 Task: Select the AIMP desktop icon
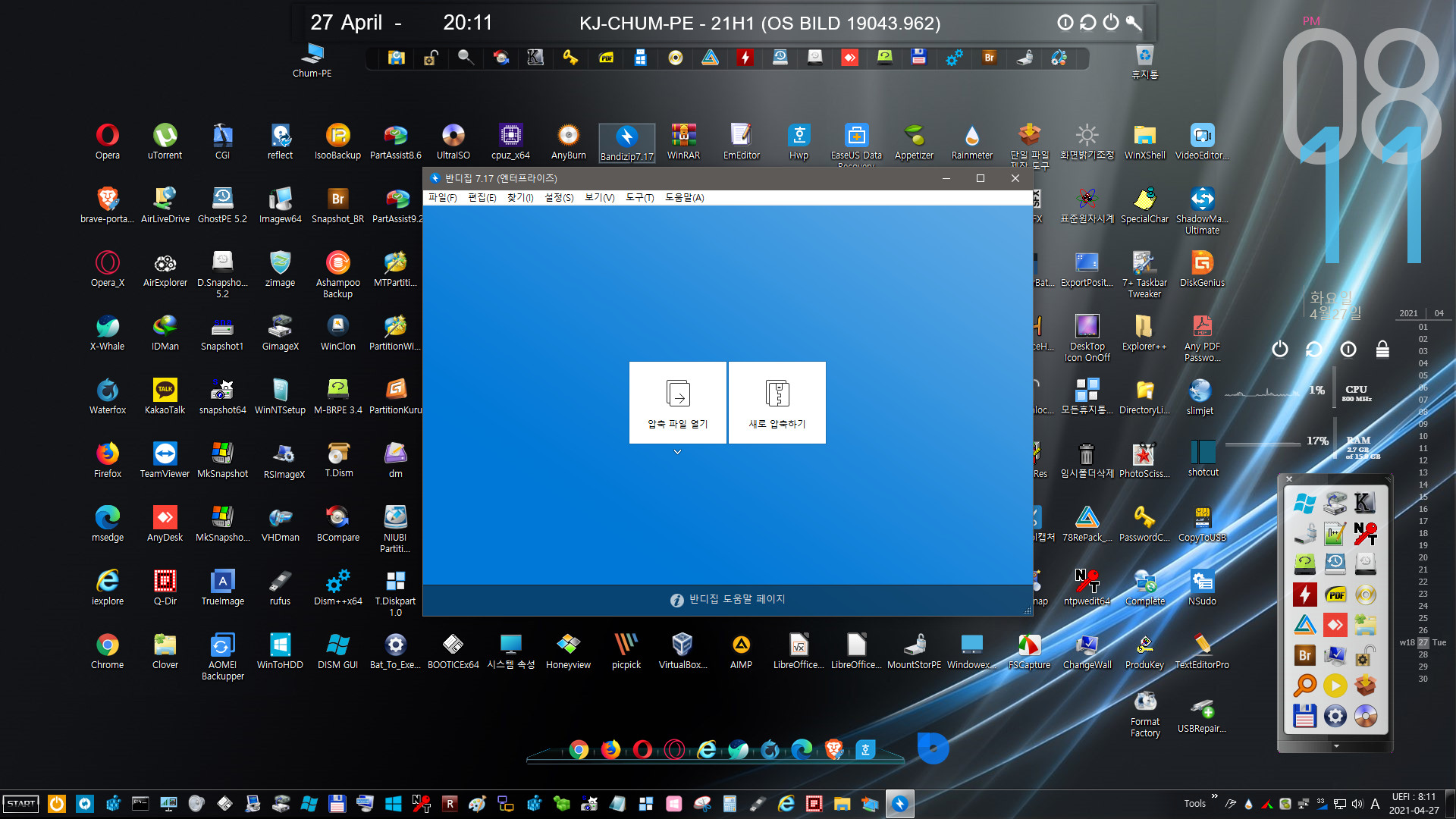tap(741, 651)
